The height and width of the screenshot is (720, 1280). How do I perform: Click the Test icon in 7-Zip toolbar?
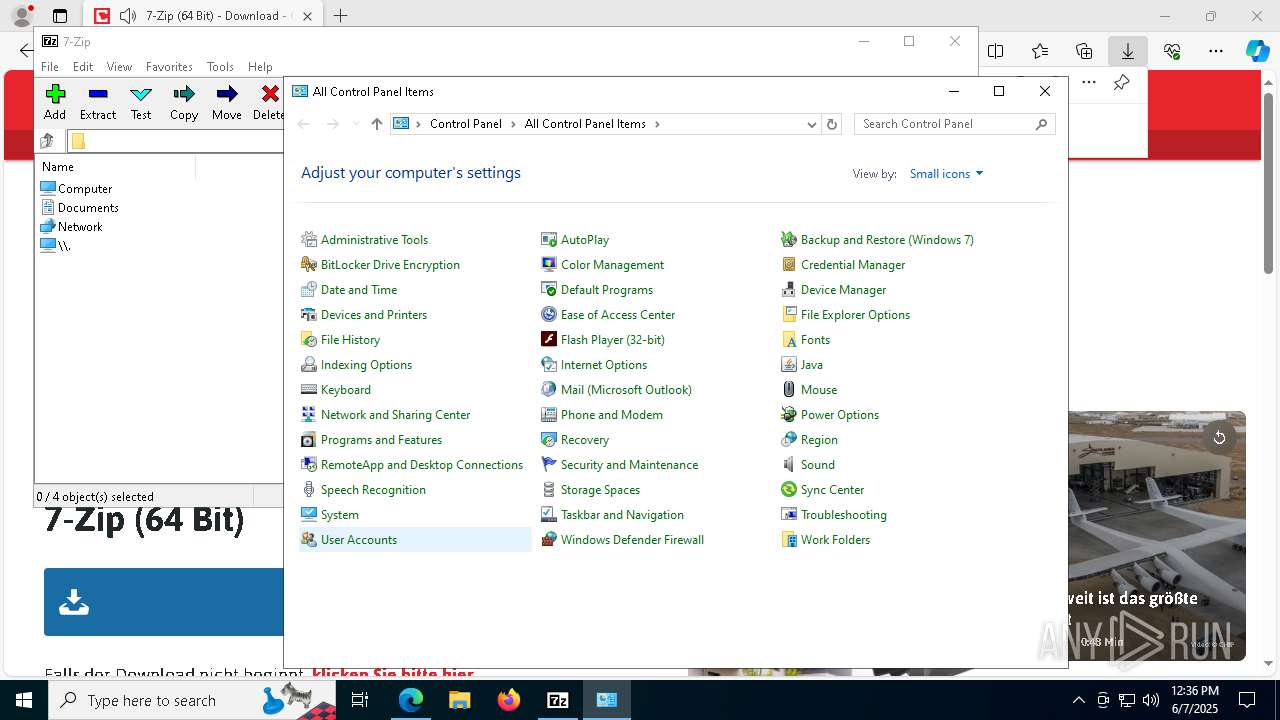click(141, 94)
